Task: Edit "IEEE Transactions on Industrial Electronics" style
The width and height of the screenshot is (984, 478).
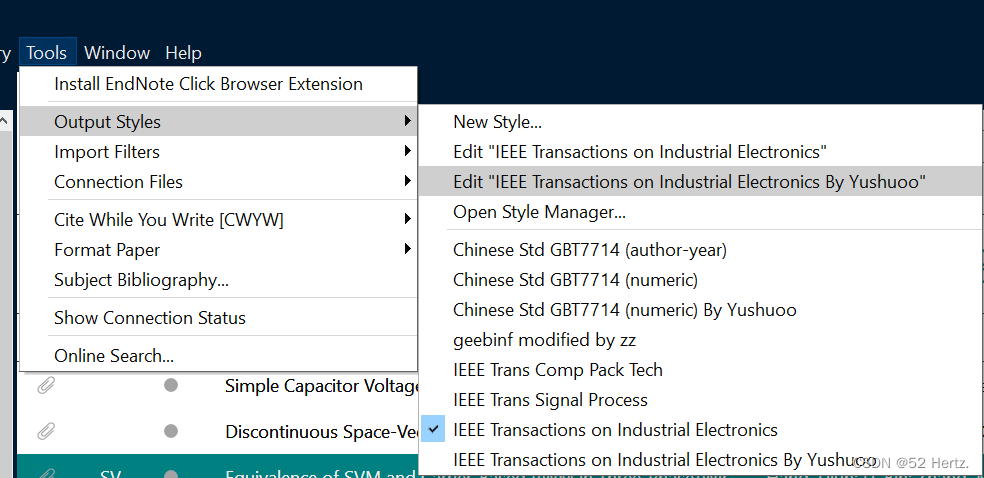Action: point(700,152)
